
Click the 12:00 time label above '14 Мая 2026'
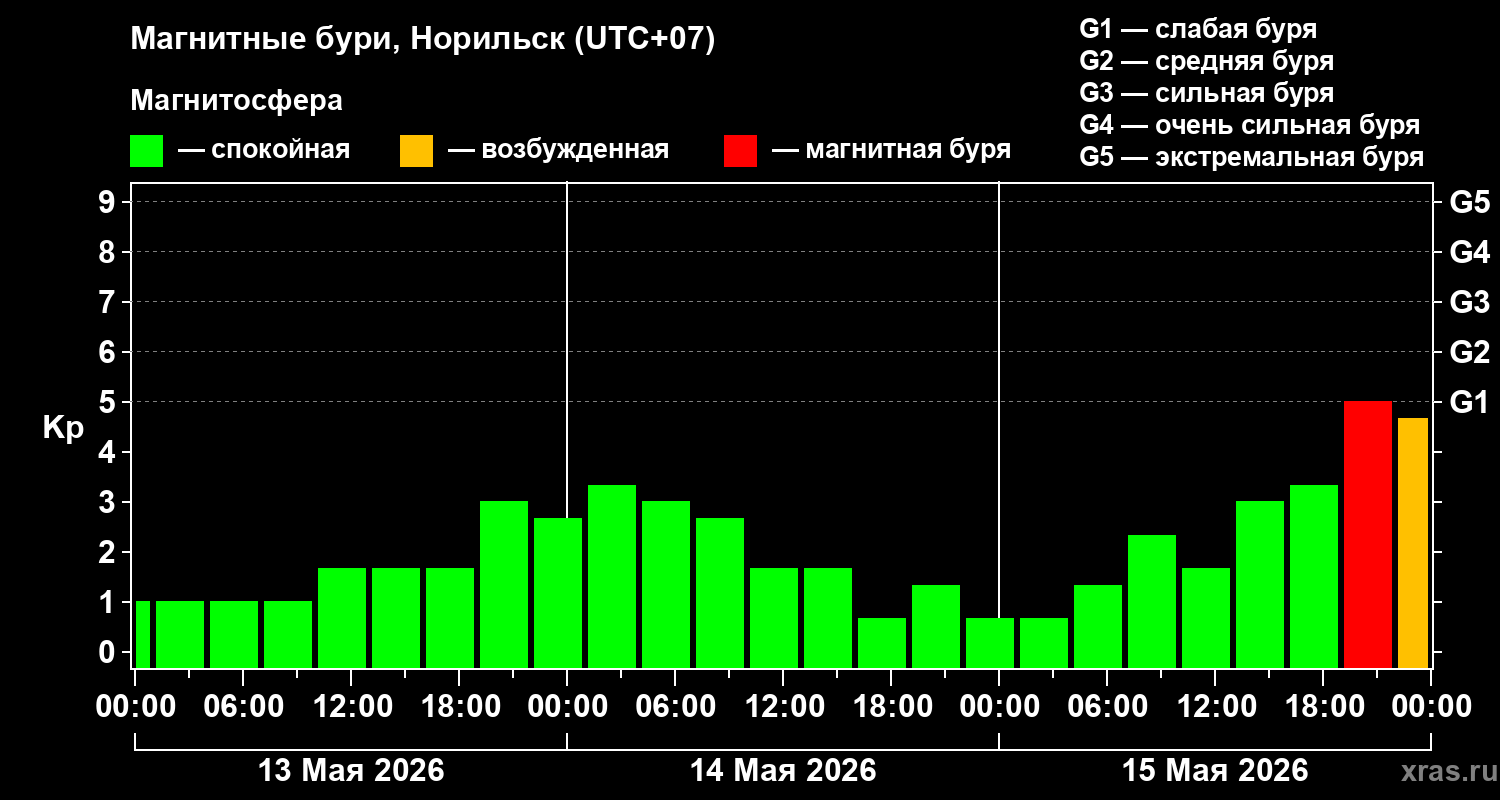[783, 706]
